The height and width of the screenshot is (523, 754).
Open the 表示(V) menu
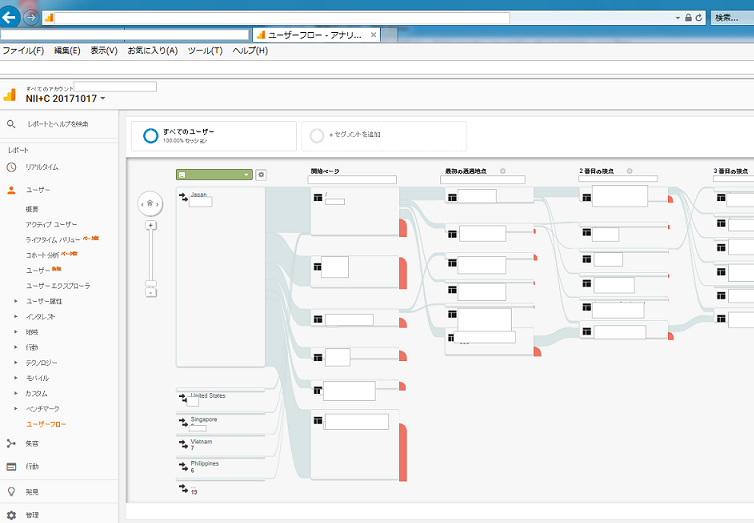(104, 50)
